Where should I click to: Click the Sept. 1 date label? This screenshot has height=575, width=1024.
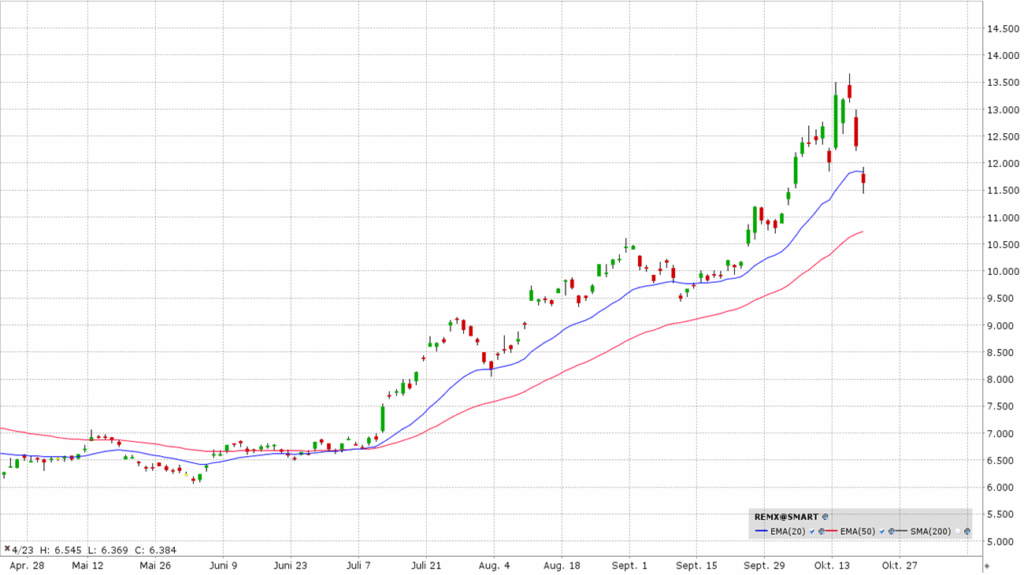coord(630,565)
